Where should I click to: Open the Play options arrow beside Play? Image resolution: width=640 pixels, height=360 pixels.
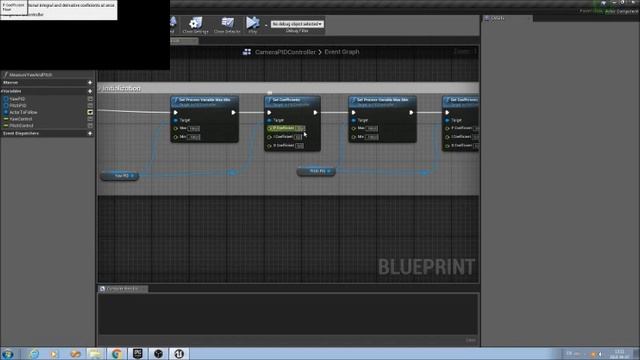(266, 25)
